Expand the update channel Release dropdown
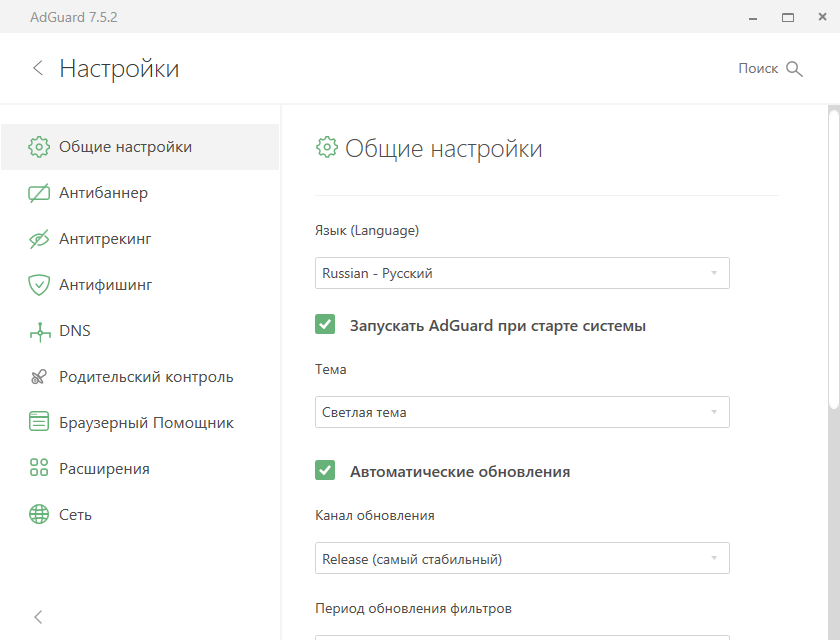Viewport: 840px width, 640px height. coord(521,558)
